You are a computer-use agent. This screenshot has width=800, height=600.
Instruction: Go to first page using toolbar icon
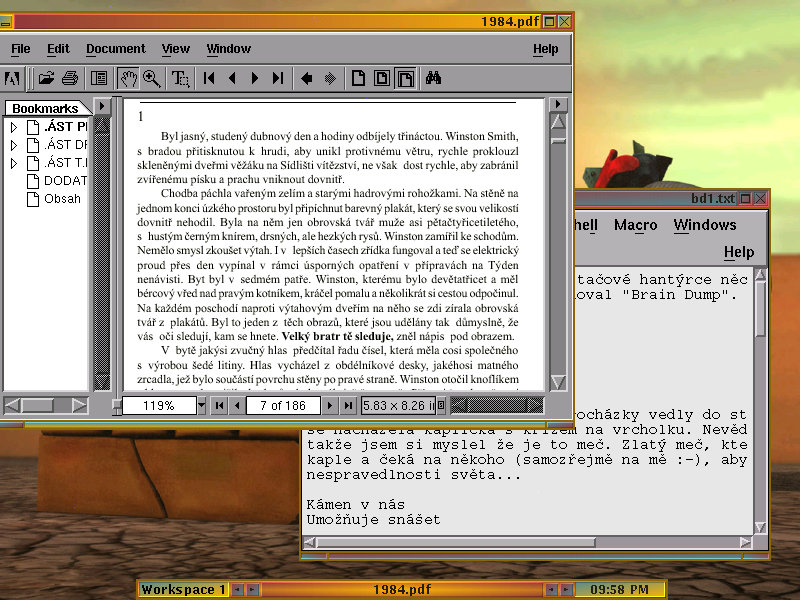tap(209, 78)
